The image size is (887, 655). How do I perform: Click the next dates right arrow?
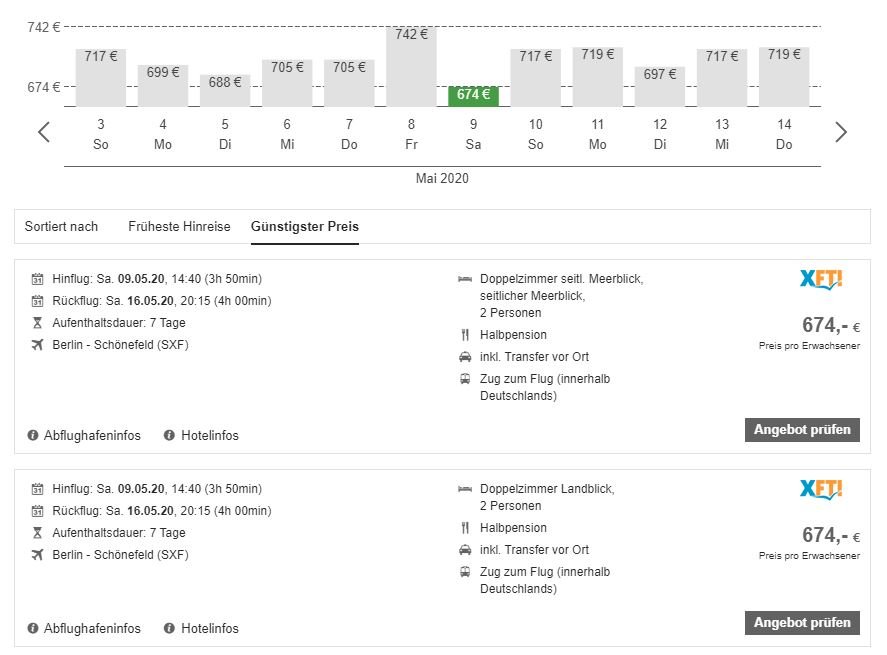pyautogui.click(x=840, y=132)
